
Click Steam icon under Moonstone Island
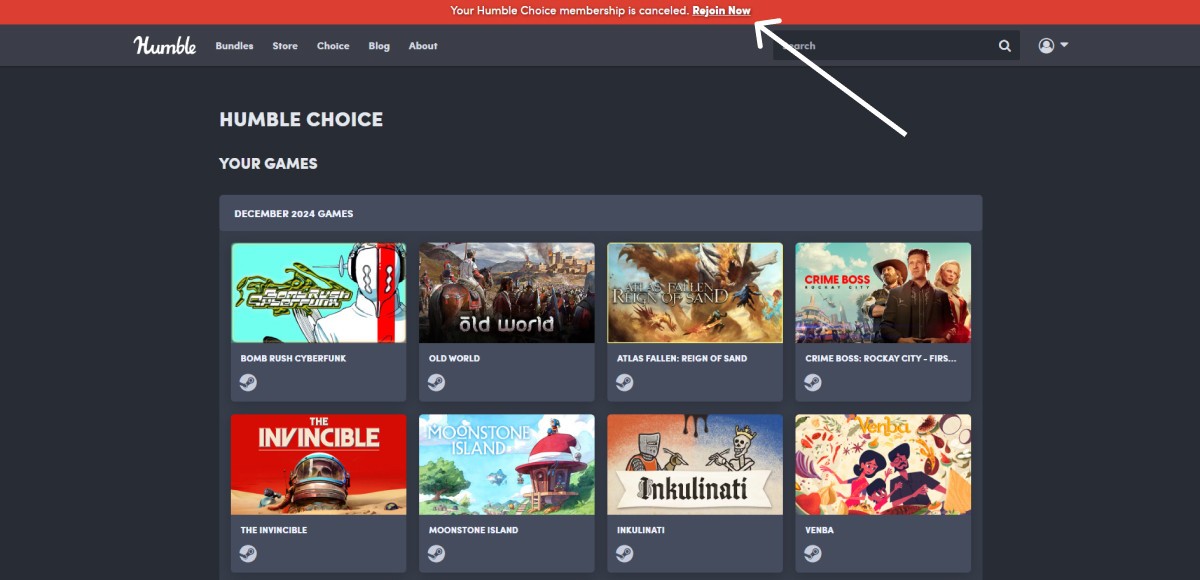(436, 553)
